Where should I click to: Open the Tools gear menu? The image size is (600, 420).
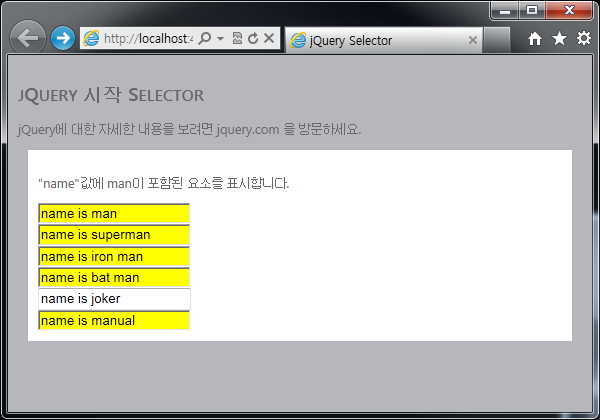pyautogui.click(x=584, y=38)
